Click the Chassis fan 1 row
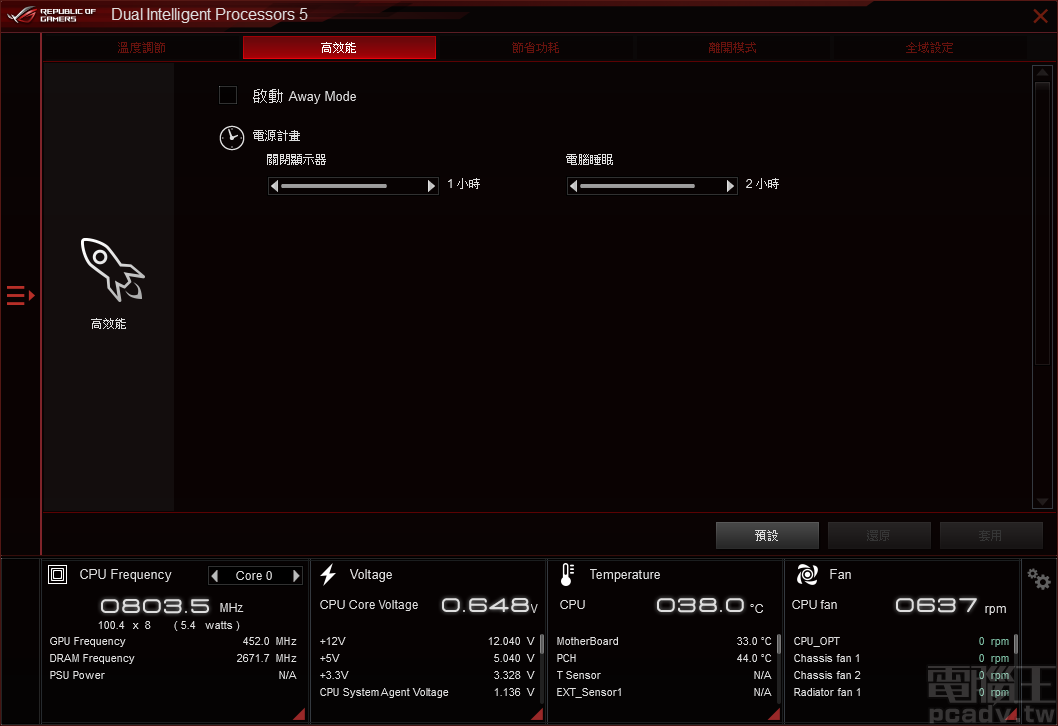 tap(901, 659)
